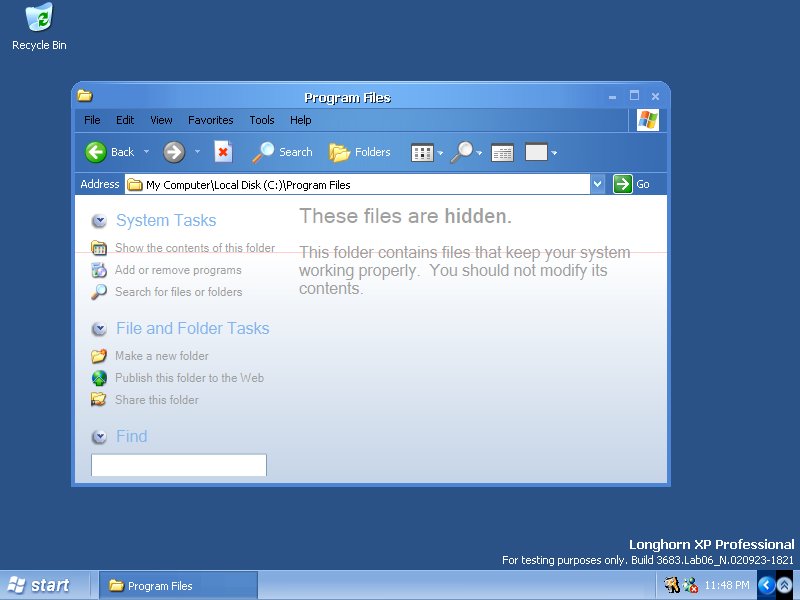Collapse the File and Folder Tasks section
Image resolution: width=800 pixels, height=600 pixels.
click(x=99, y=329)
